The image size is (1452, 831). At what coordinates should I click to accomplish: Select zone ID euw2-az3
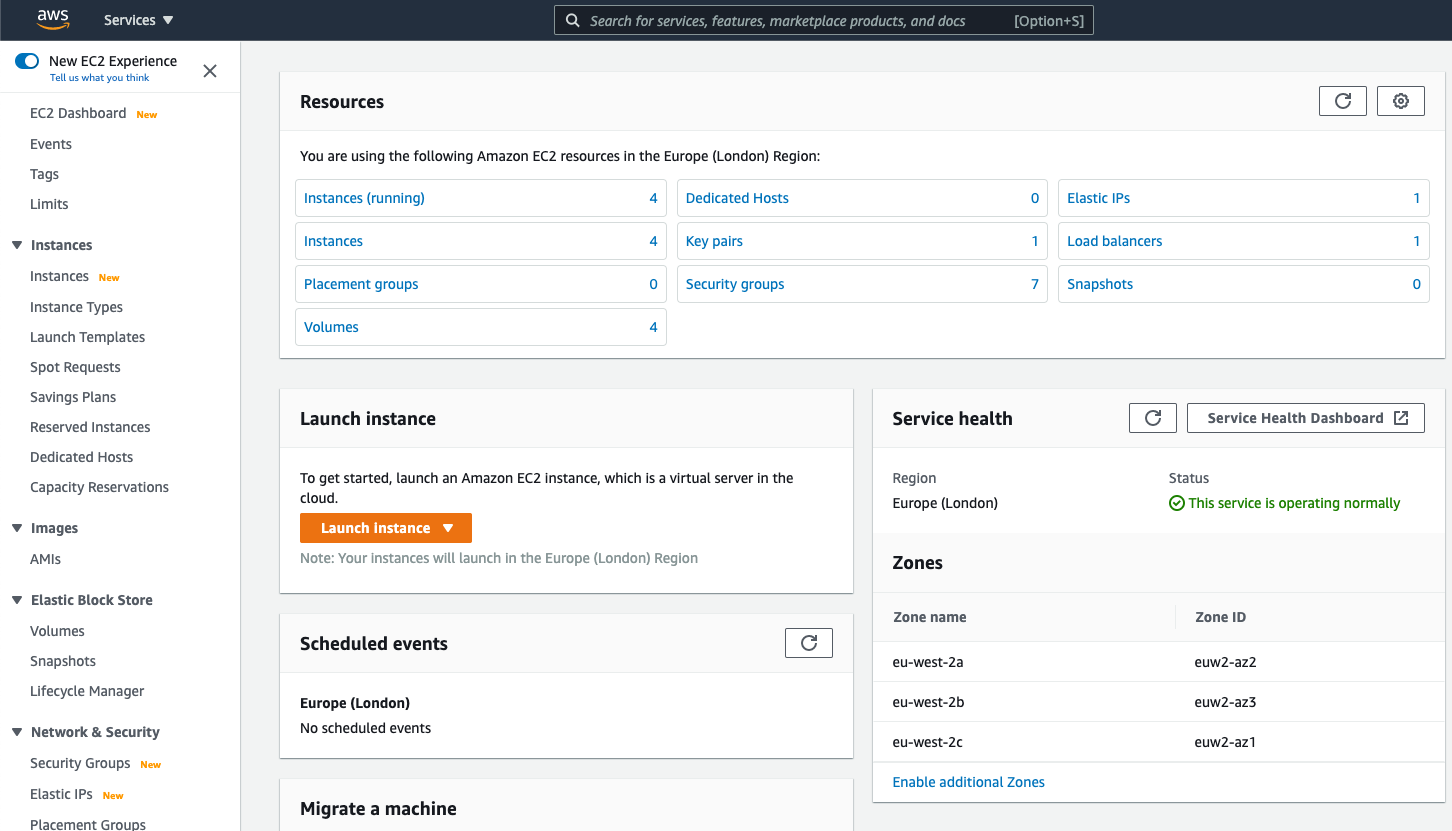[1225, 702]
